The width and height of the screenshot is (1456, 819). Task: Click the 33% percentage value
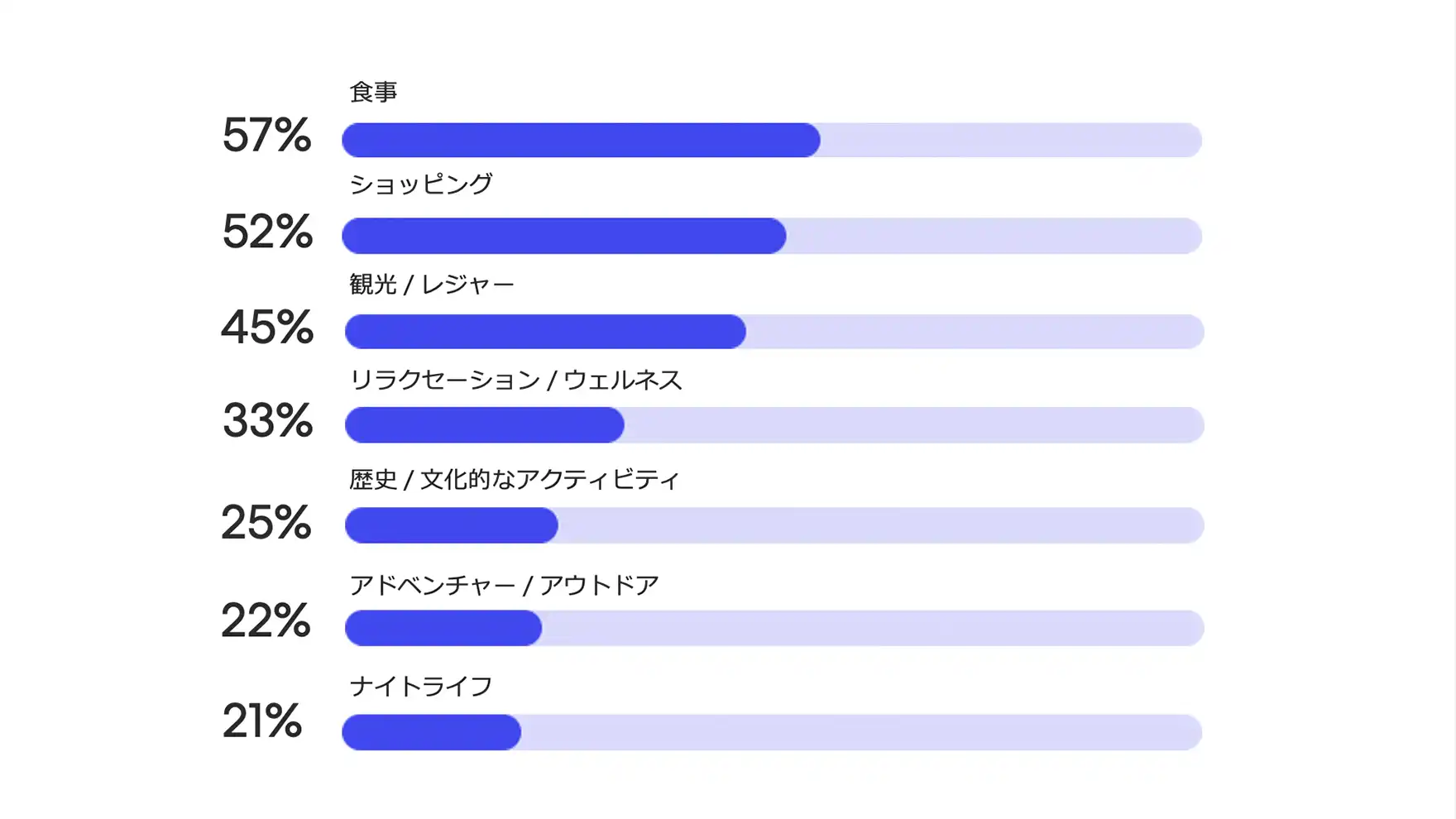[267, 420]
